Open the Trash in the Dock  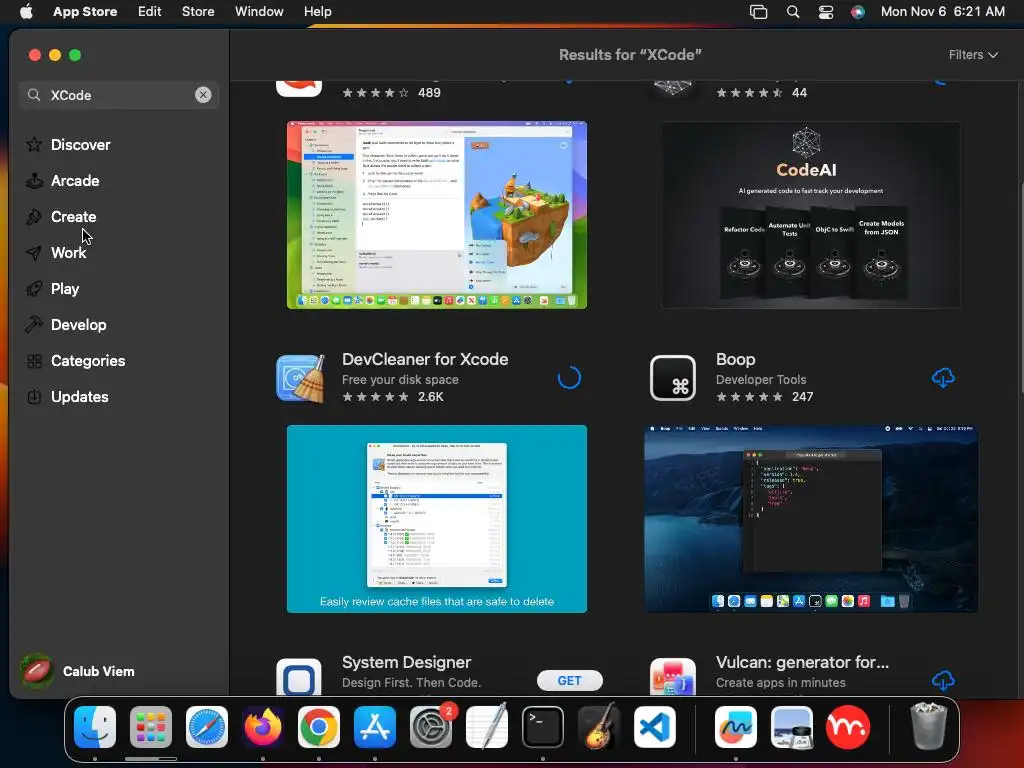coord(929,726)
